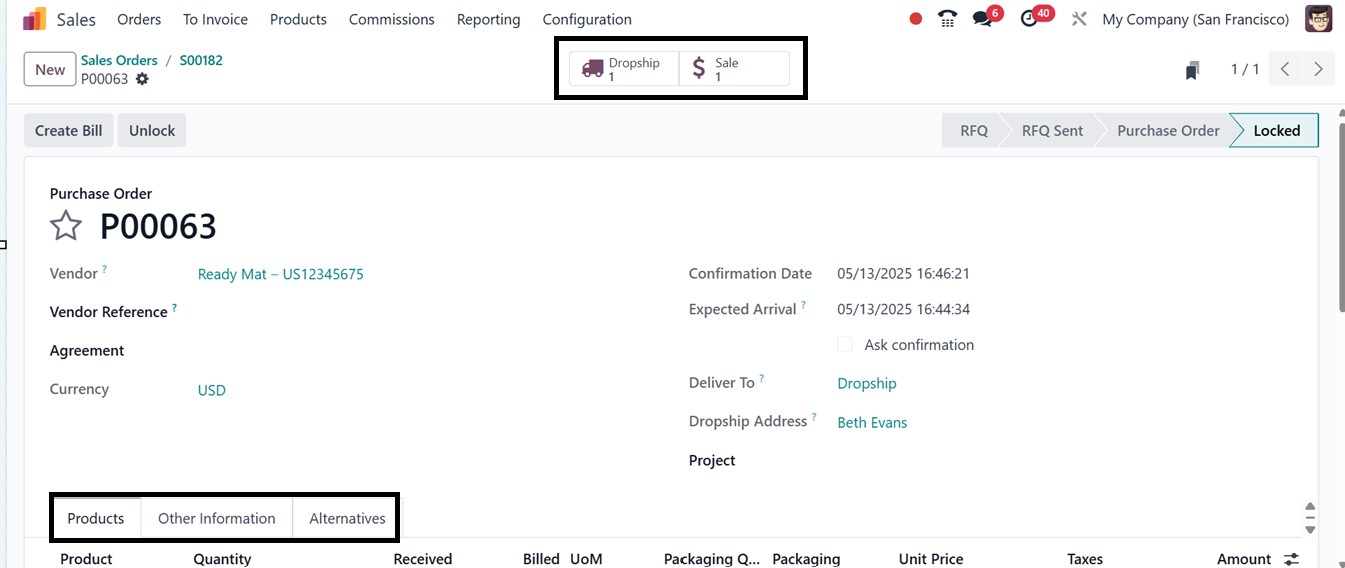Open the Configuration menu
The height and width of the screenshot is (568, 1345).
[x=587, y=19]
